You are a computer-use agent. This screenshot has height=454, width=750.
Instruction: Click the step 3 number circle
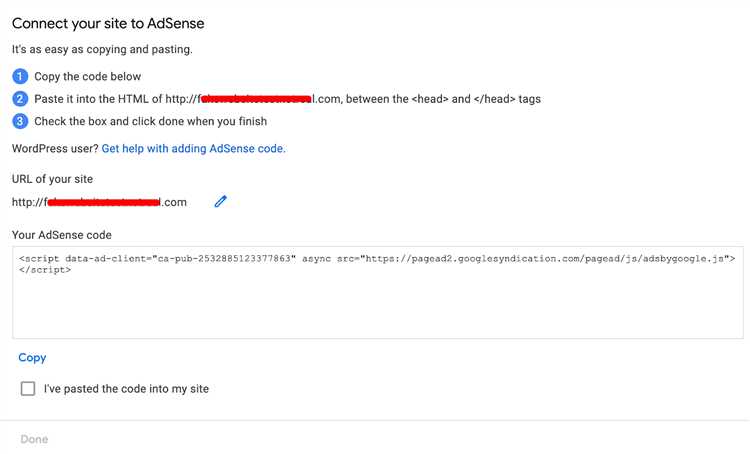click(x=20, y=122)
